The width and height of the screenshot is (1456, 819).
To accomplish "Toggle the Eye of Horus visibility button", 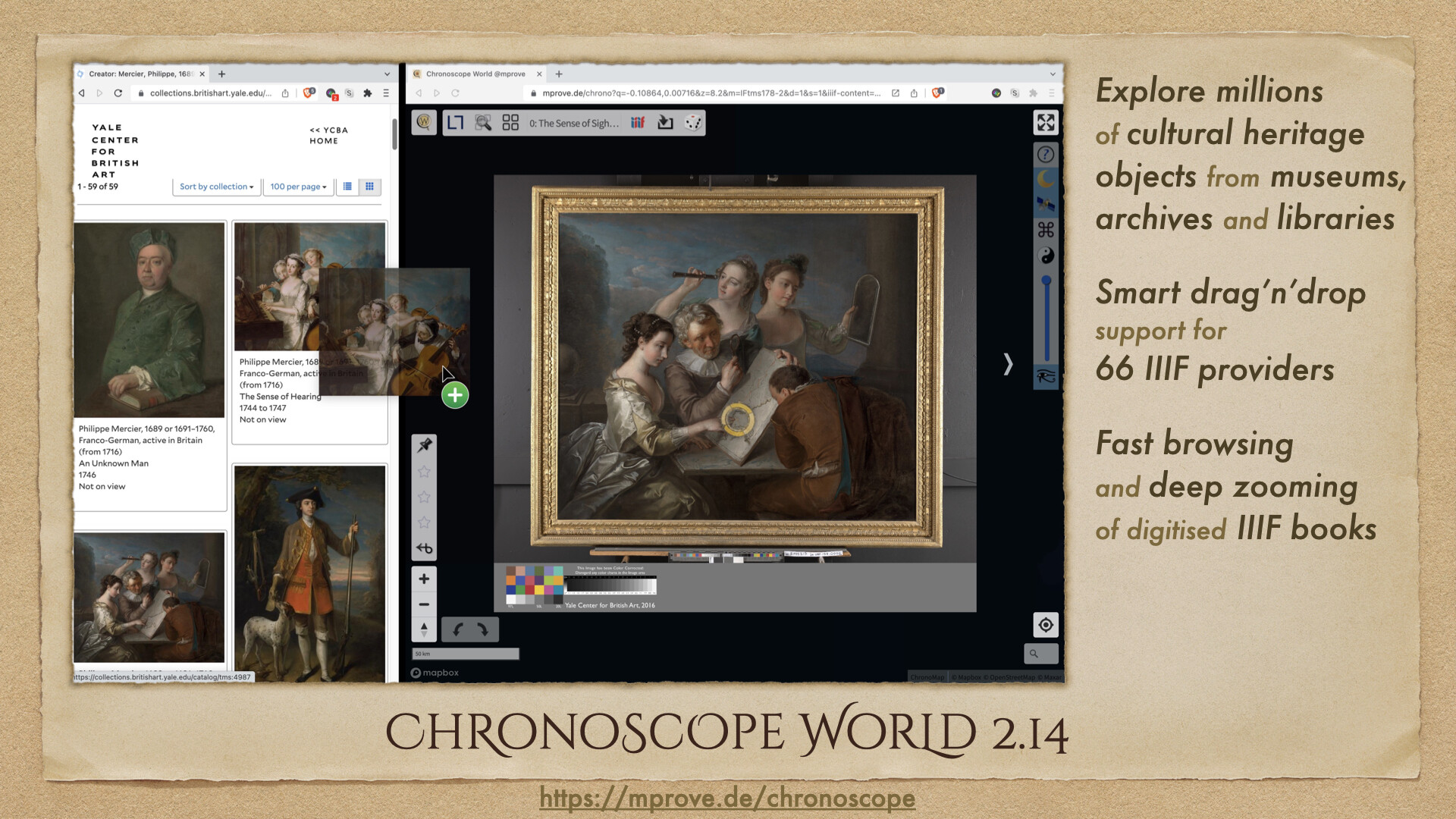I will [1046, 377].
